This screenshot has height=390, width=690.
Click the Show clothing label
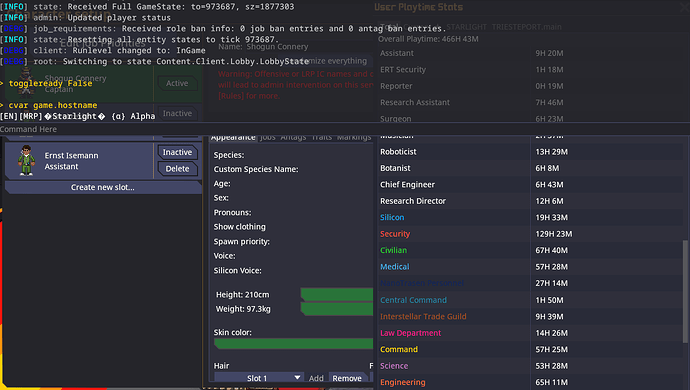239,227
